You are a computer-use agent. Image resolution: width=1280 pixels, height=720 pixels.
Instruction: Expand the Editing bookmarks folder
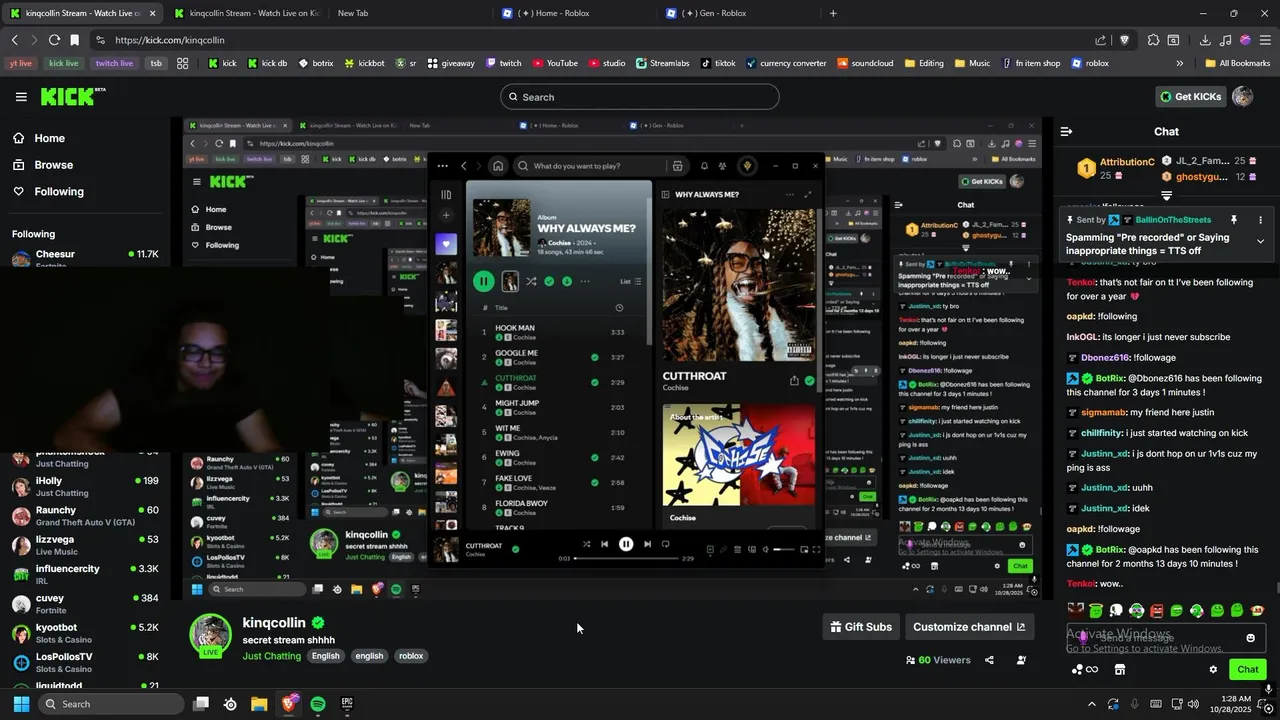pyautogui.click(x=924, y=63)
